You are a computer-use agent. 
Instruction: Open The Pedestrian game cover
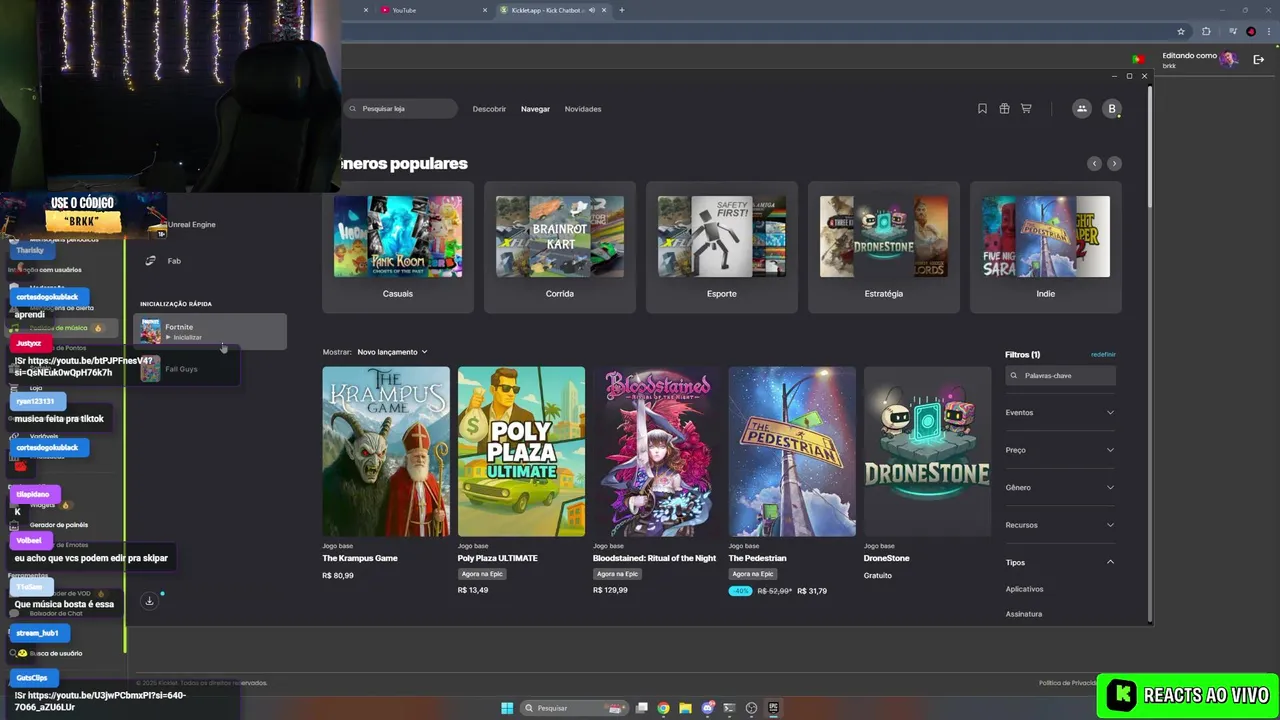tap(792, 451)
